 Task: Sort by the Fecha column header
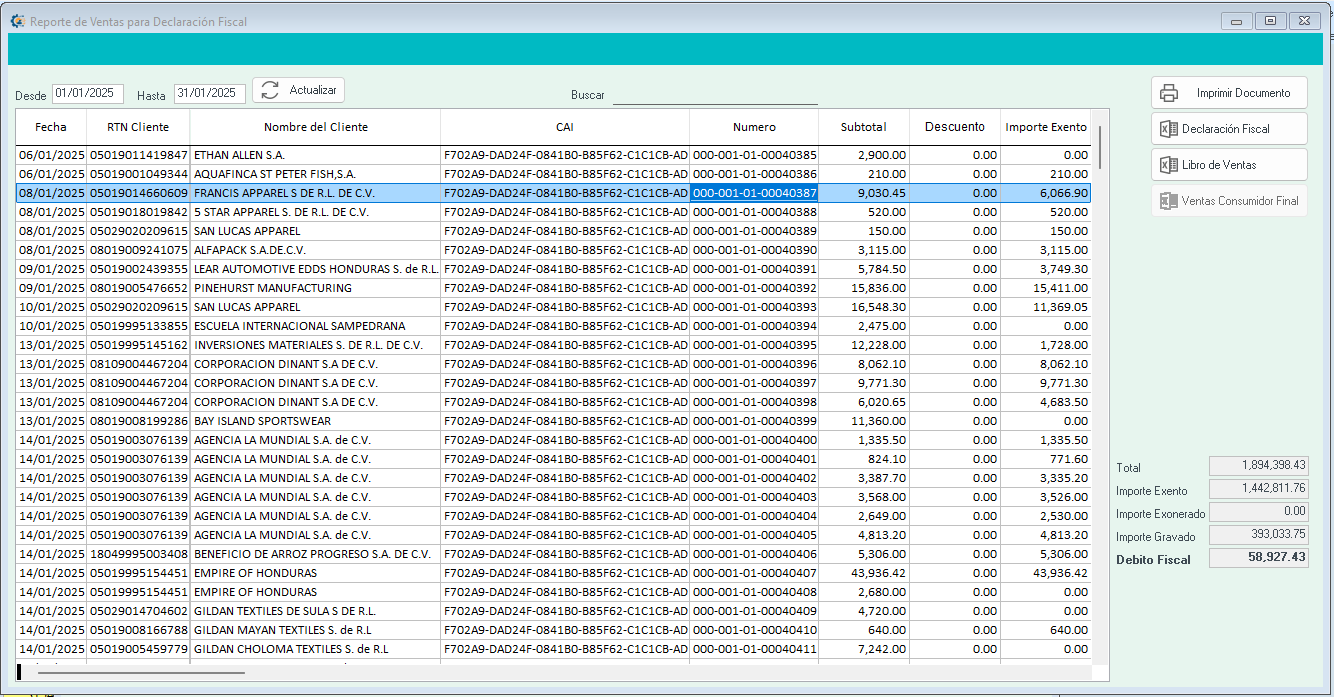coord(51,127)
